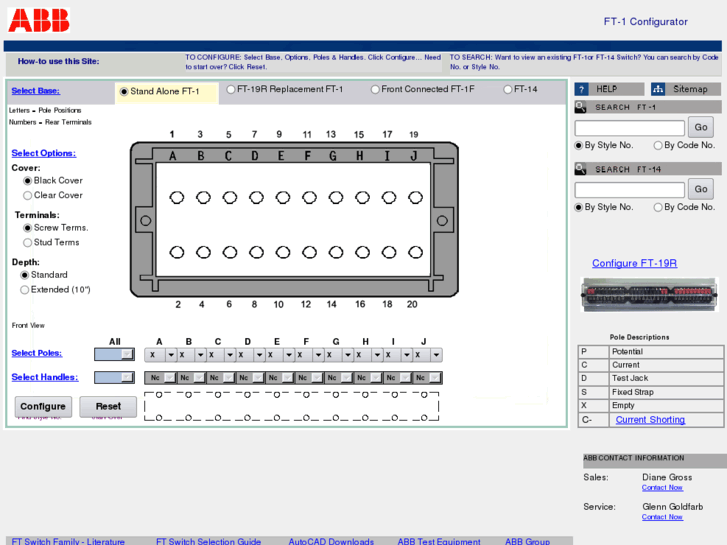This screenshot has width=727, height=545.
Task: Select FT-19R Replacement FT-1 base
Action: click(x=231, y=89)
